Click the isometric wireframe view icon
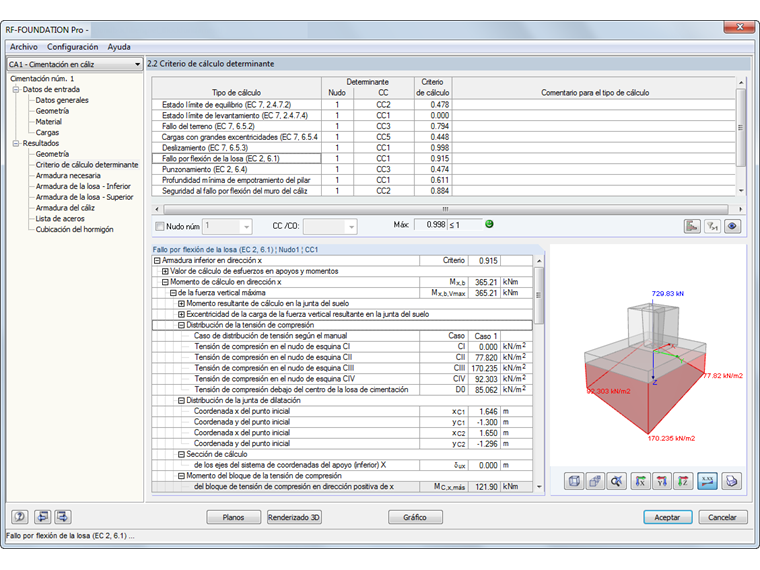The image size is (760, 570). pyautogui.click(x=574, y=481)
